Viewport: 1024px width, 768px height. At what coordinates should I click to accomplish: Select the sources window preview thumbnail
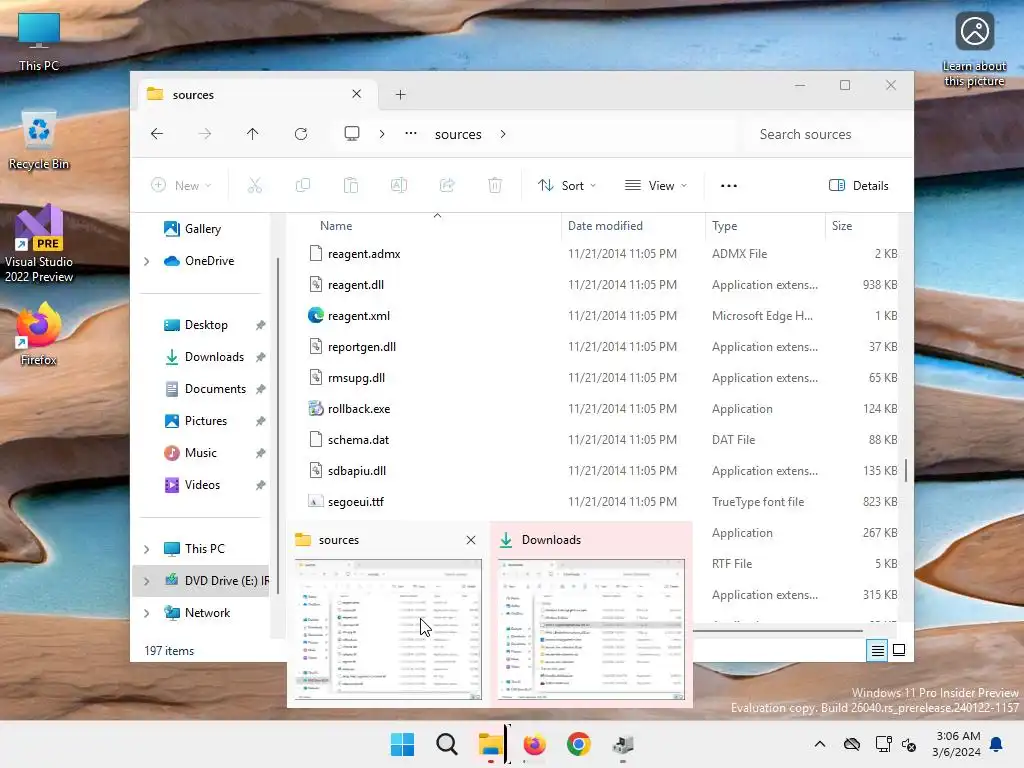(x=388, y=630)
